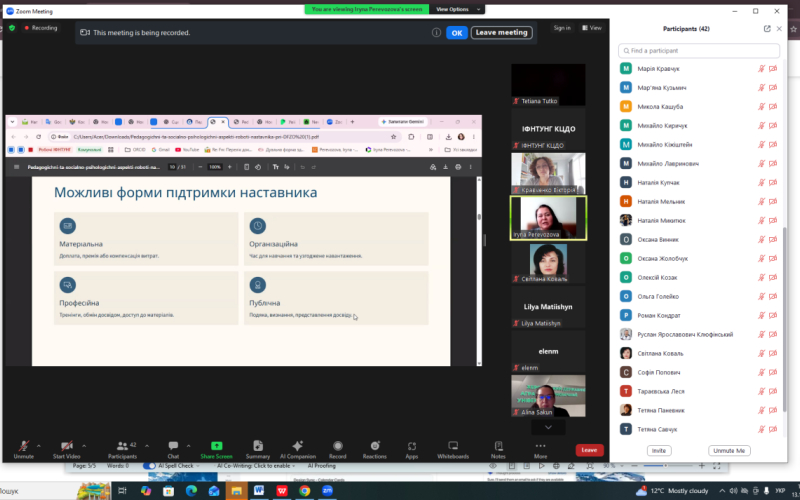The image size is (800, 500).
Task: Expand video options caret next to Start Video
Action: 84,446
